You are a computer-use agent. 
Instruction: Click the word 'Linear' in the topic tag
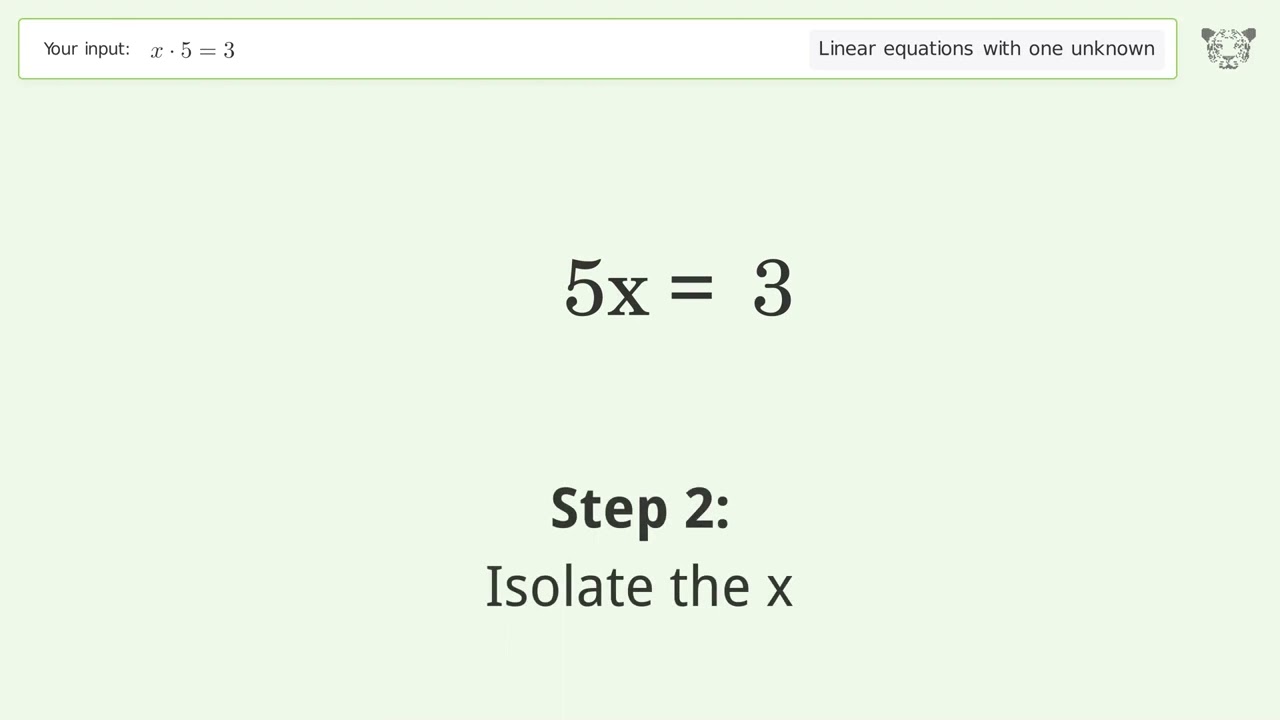(846, 49)
